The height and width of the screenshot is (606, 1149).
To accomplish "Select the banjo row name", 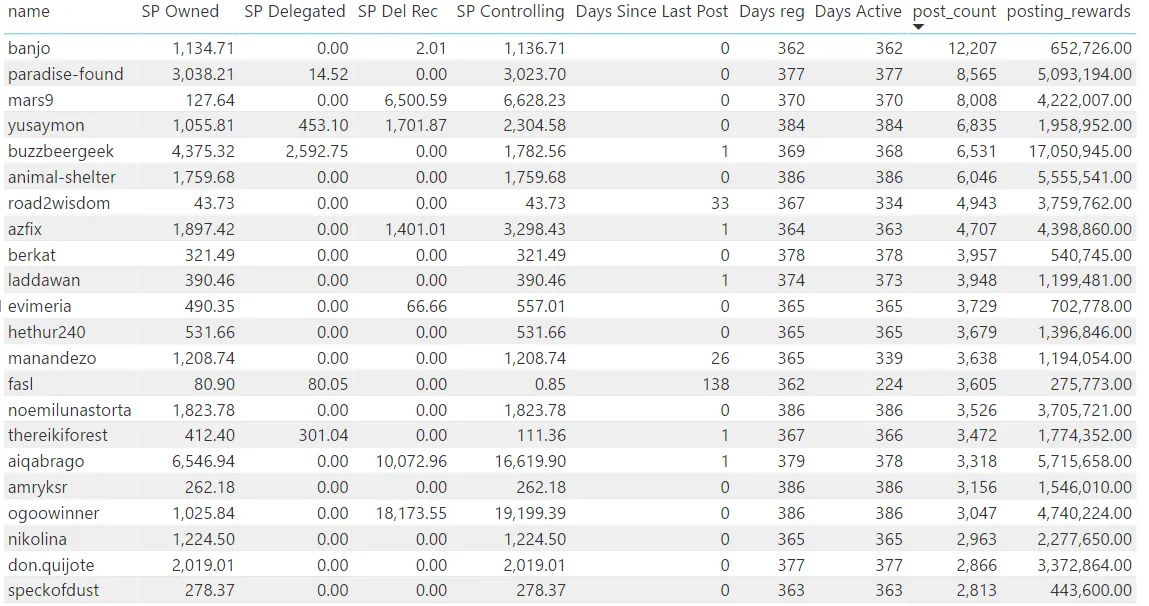I will (29, 48).
